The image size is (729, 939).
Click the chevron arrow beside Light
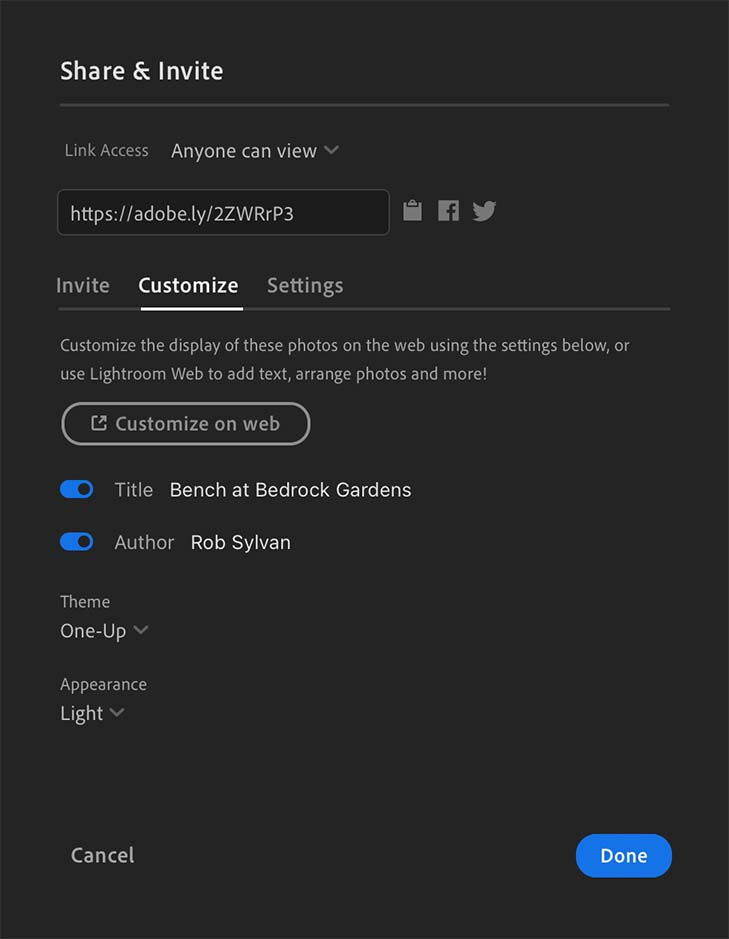(117, 713)
